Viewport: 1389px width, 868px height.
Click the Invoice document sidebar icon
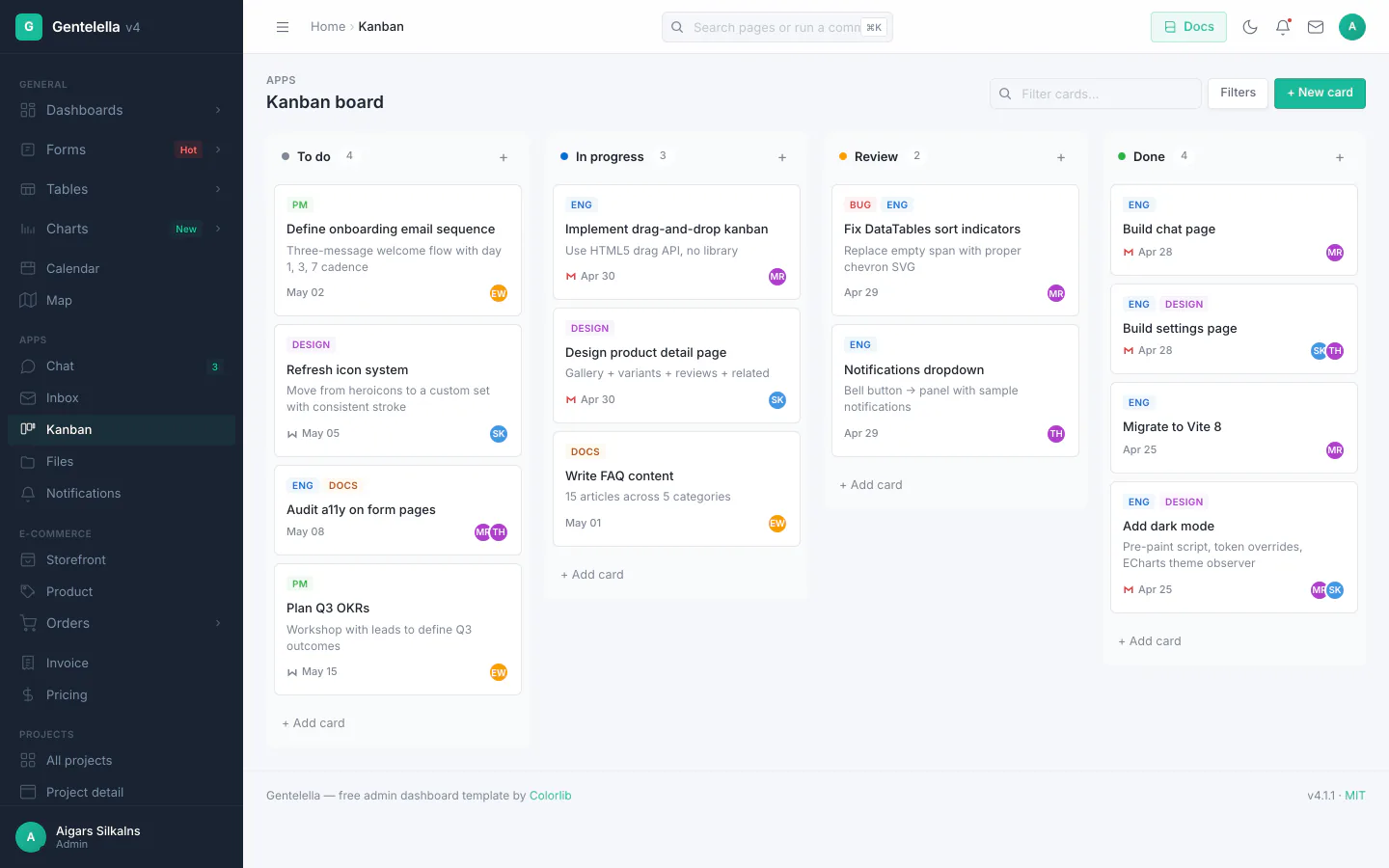tap(28, 663)
